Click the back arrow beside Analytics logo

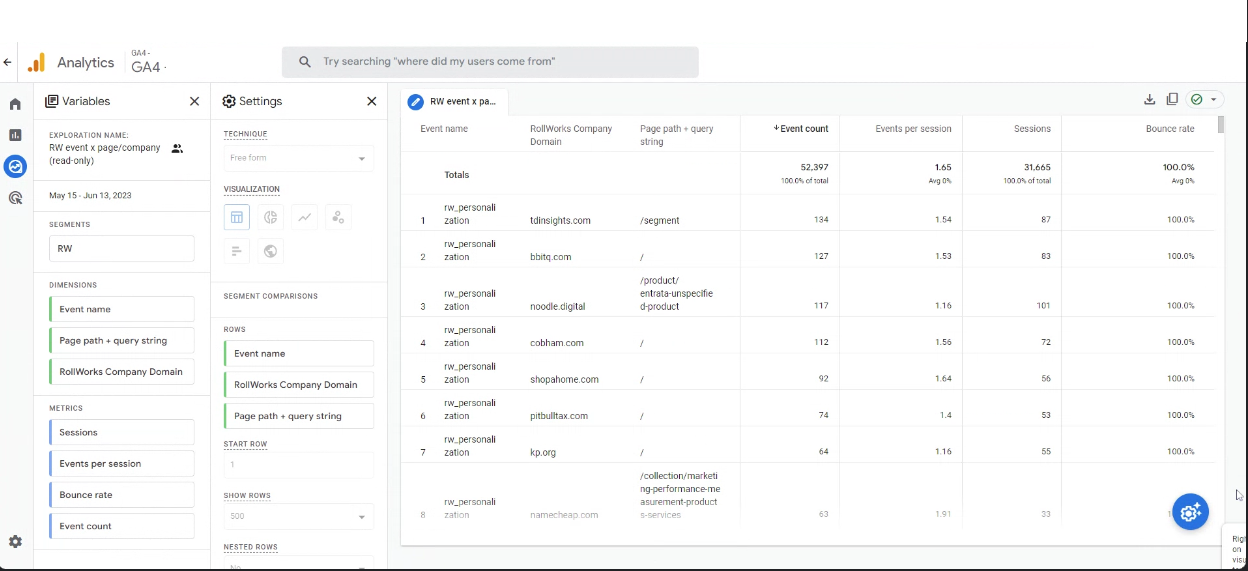pyautogui.click(x=8, y=62)
